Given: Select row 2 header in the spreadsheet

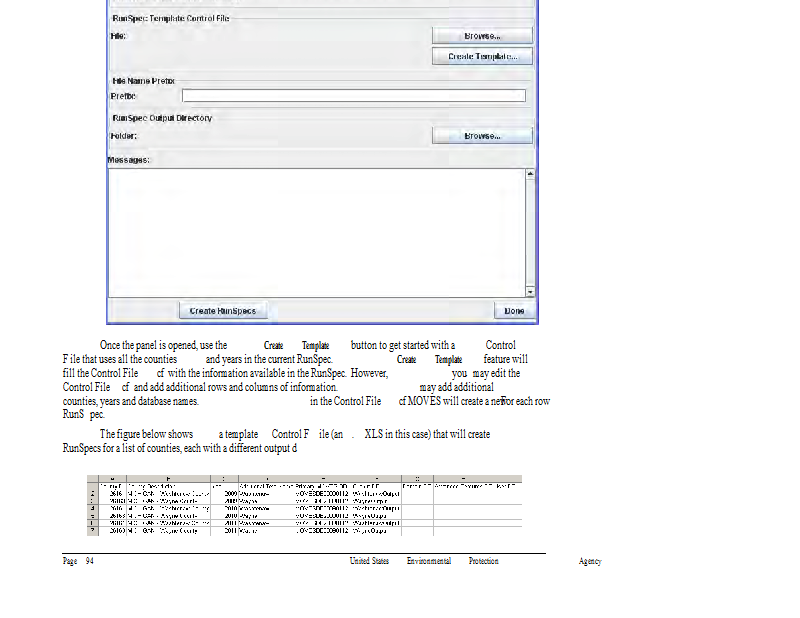Looking at the screenshot, I should [x=93, y=493].
